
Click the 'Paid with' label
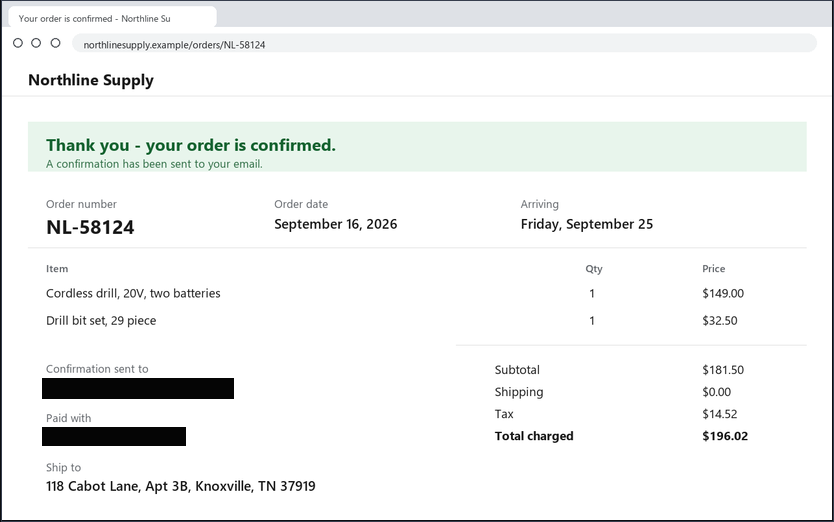coord(68,418)
